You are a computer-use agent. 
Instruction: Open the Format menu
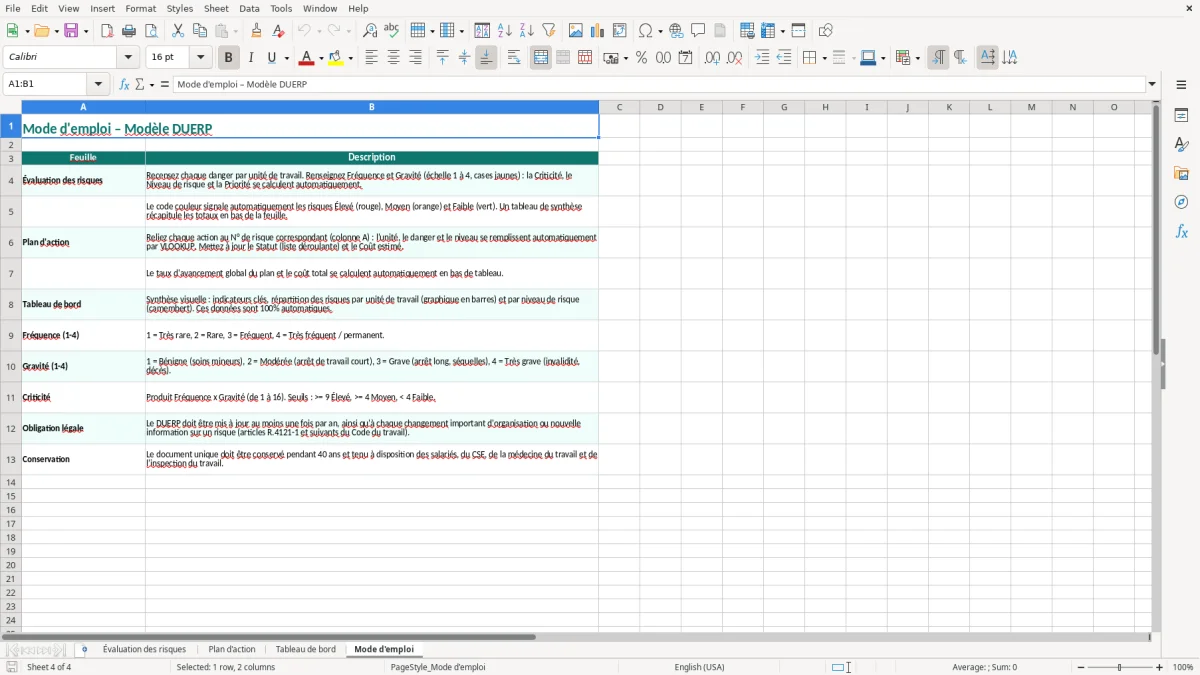coord(141,8)
